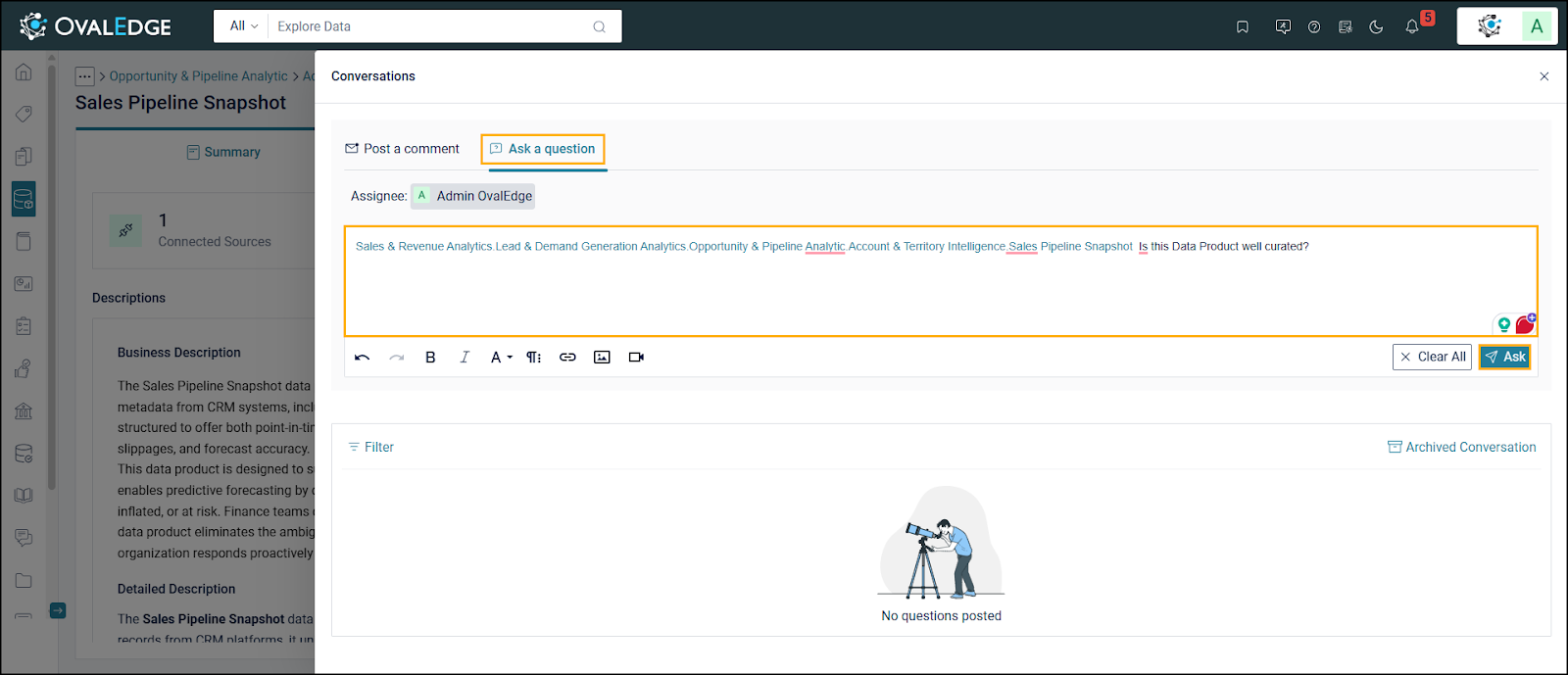Click the Bold formatting icon

(x=430, y=358)
